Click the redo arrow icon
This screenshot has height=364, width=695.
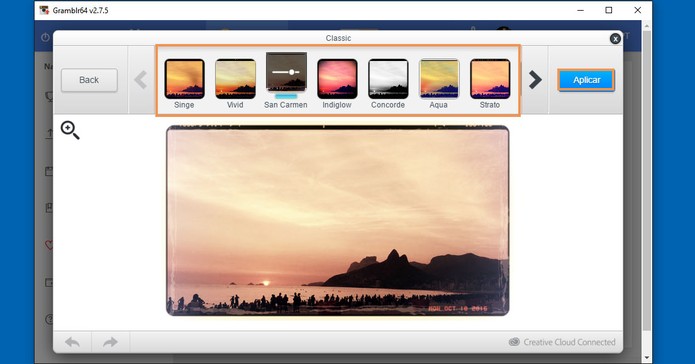(x=110, y=342)
